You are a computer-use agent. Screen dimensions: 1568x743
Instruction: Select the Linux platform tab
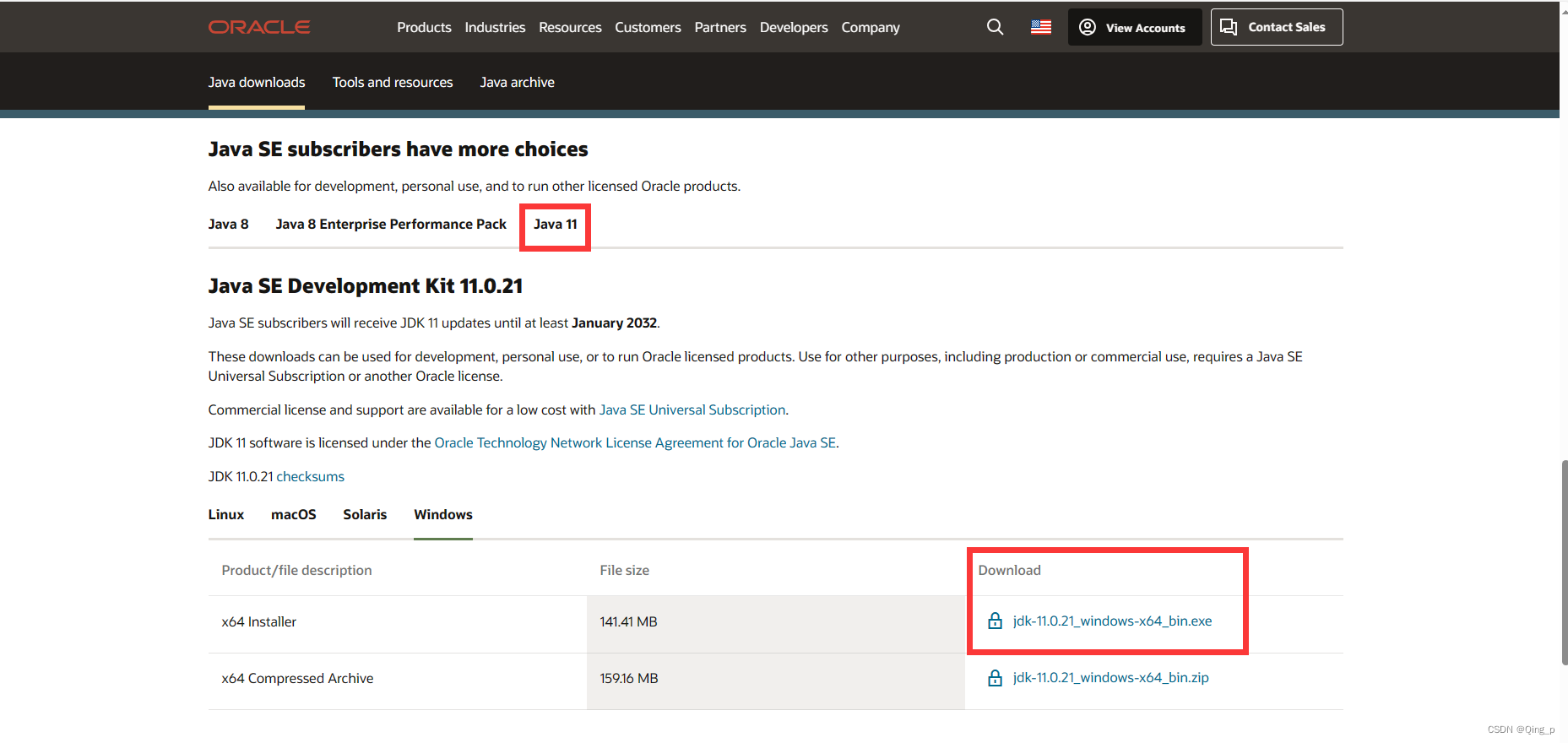pyautogui.click(x=226, y=514)
